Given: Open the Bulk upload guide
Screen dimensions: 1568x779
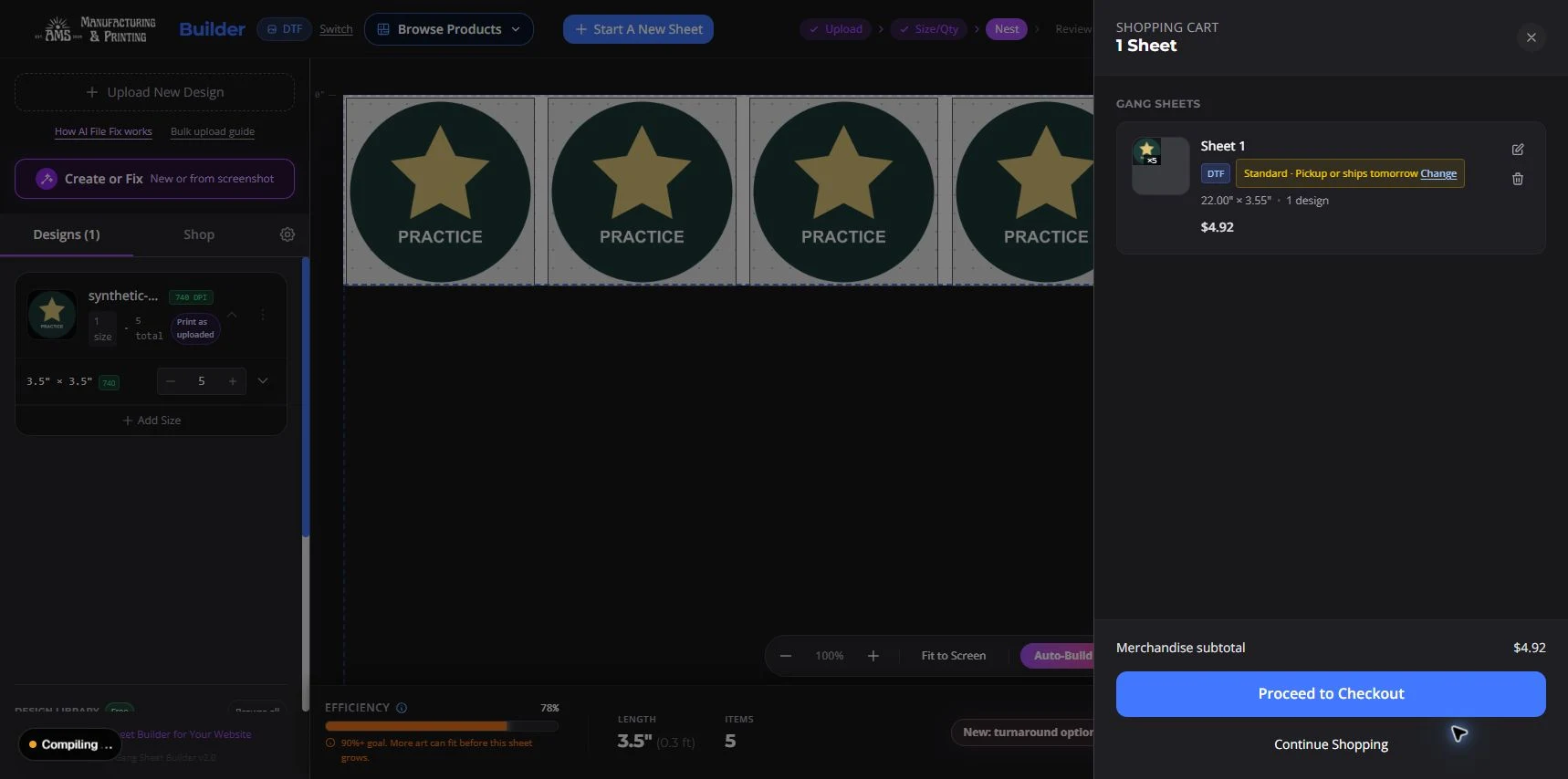Looking at the screenshot, I should tap(213, 131).
